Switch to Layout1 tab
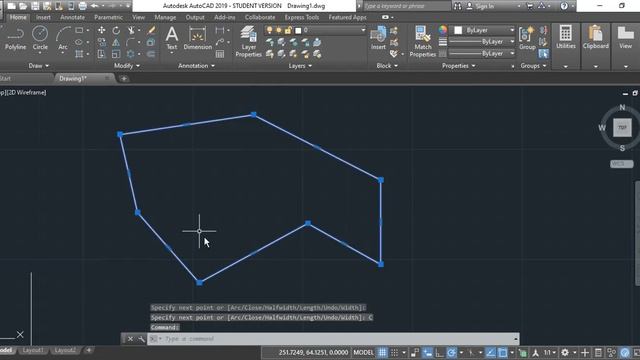 click(x=33, y=350)
